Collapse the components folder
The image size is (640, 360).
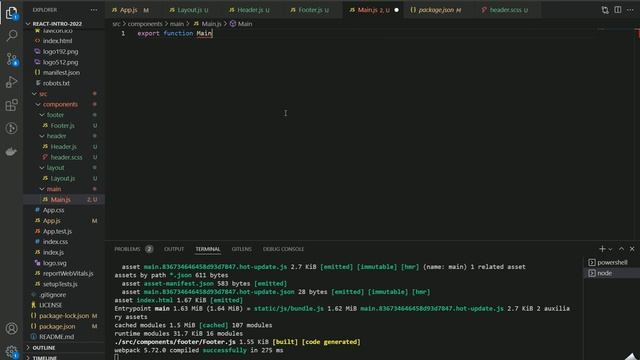[x=60, y=104]
